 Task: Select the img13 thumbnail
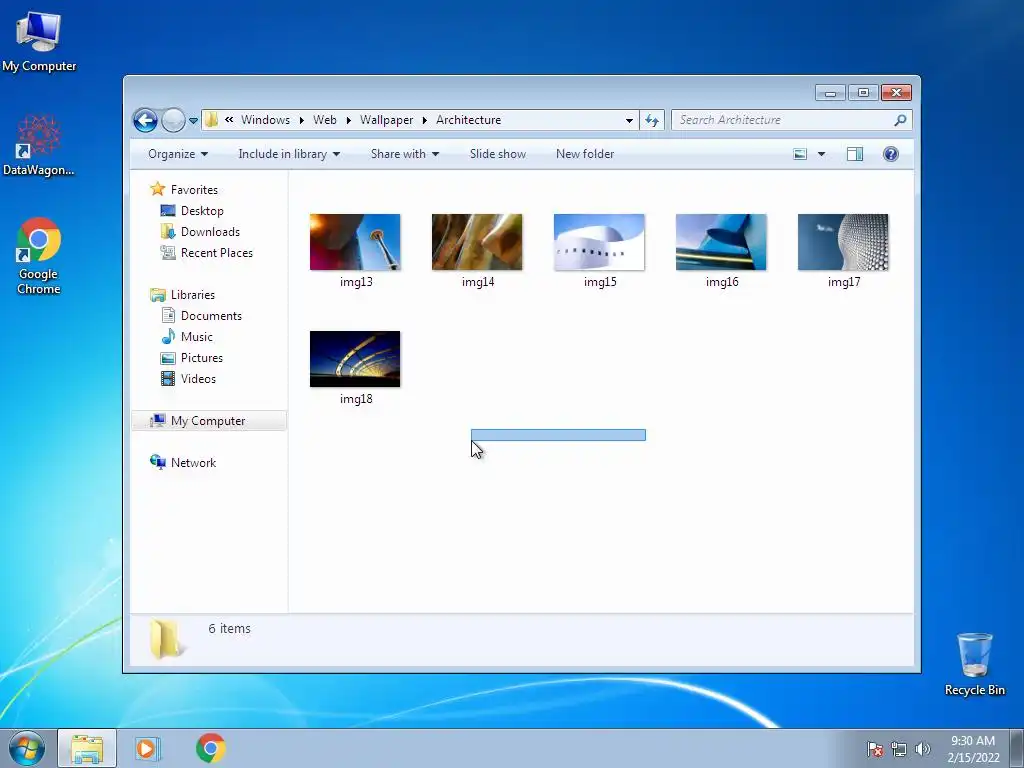tap(355, 242)
